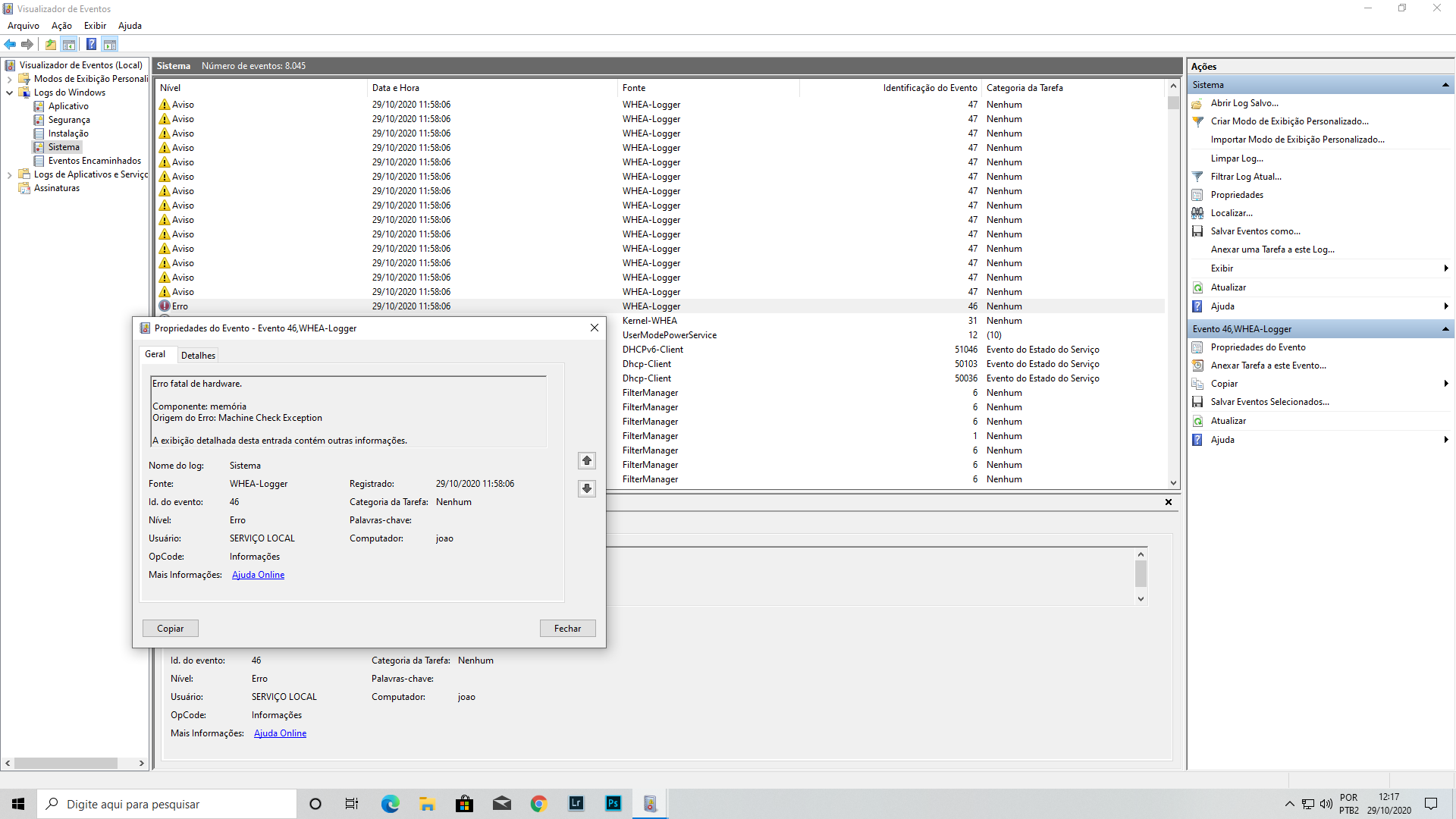Click the Help toolbar icon
Viewport: 1456px width, 819px height.
point(91,44)
